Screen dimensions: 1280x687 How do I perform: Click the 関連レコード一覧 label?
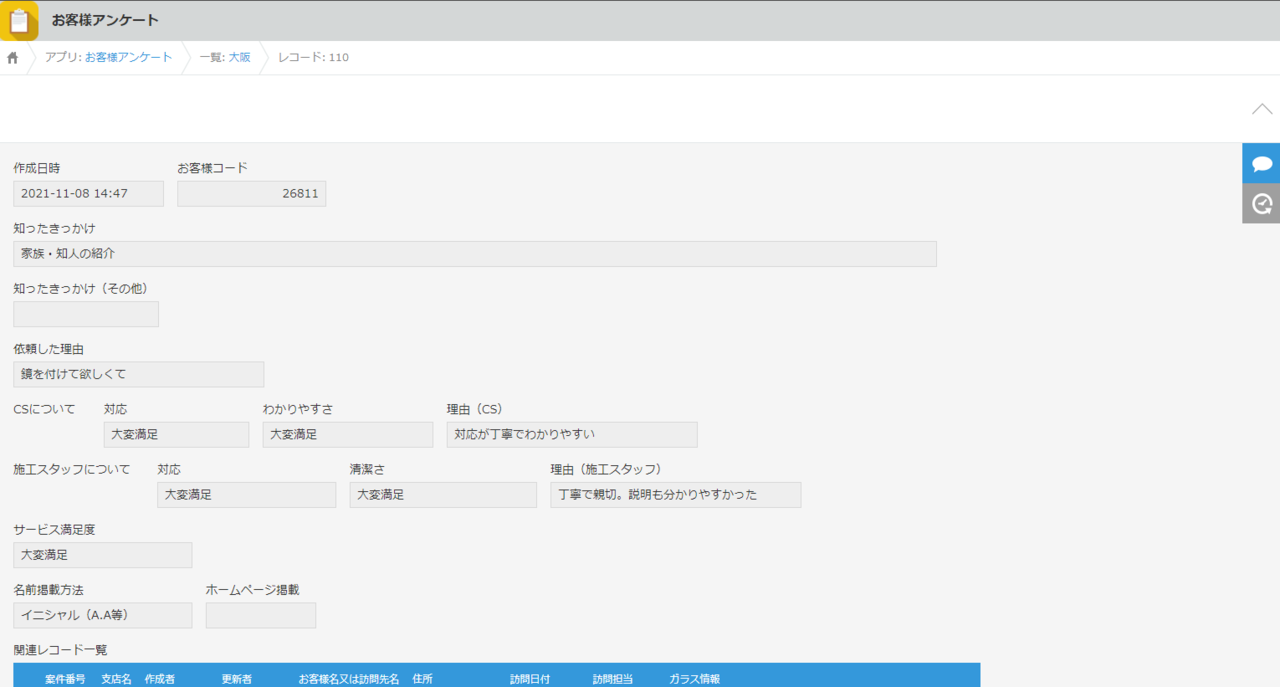pyautogui.click(x=60, y=650)
